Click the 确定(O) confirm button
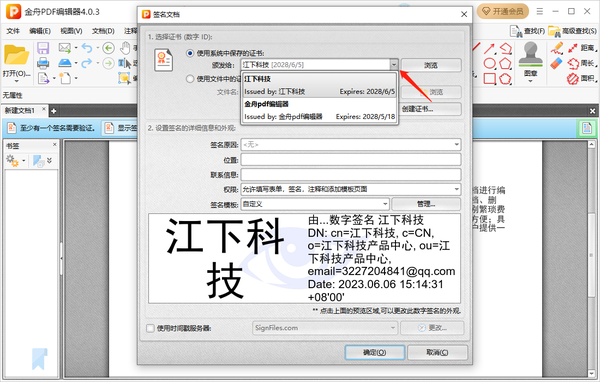Image resolution: width=600 pixels, height=382 pixels. tap(375, 353)
